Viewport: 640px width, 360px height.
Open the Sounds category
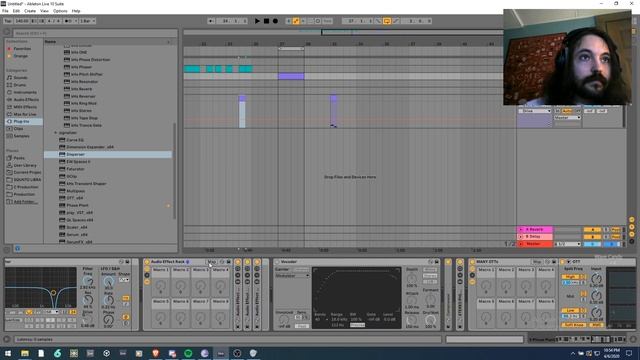point(20,78)
